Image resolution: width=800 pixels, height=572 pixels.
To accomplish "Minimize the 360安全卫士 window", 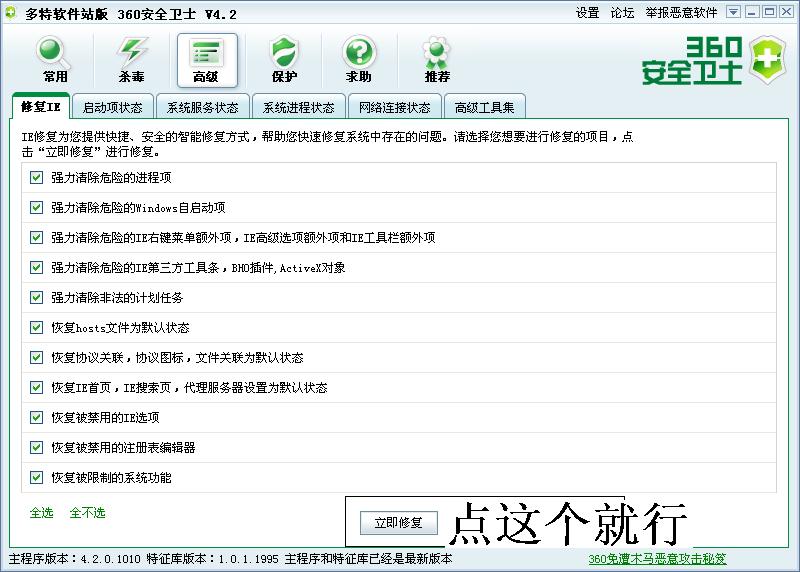I will pos(752,12).
